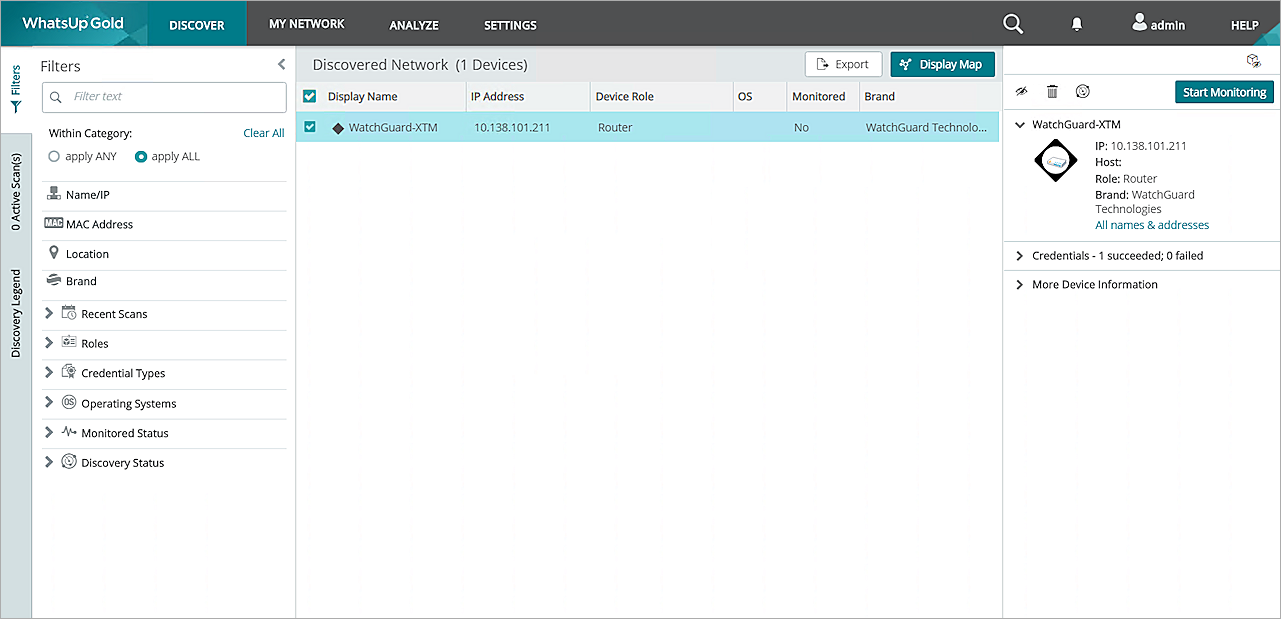Expand the Recent Scans filter
Screen dimensions: 1281x619
coord(49,314)
